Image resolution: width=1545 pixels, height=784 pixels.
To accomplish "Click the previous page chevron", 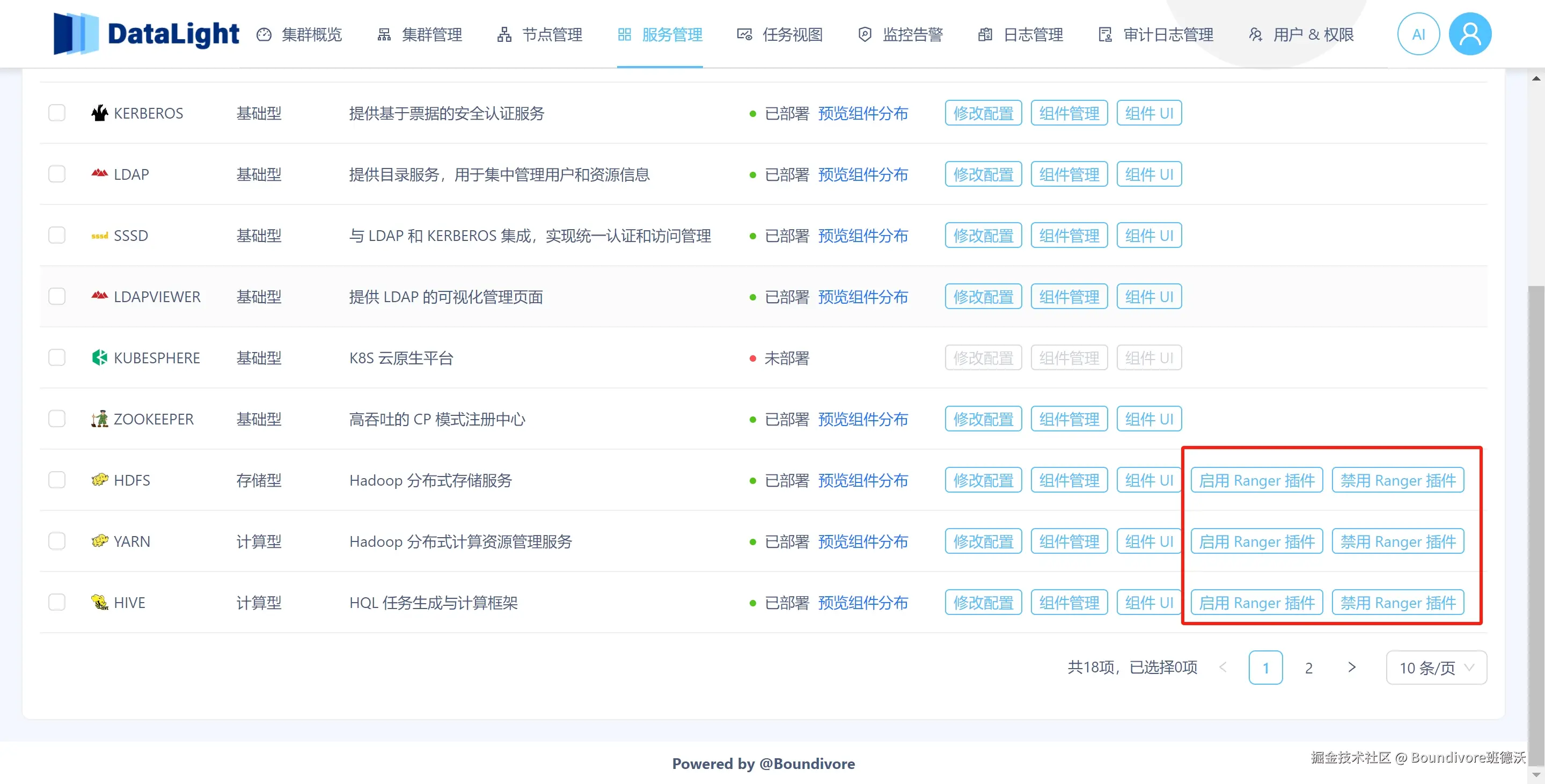I will pyautogui.click(x=1223, y=667).
